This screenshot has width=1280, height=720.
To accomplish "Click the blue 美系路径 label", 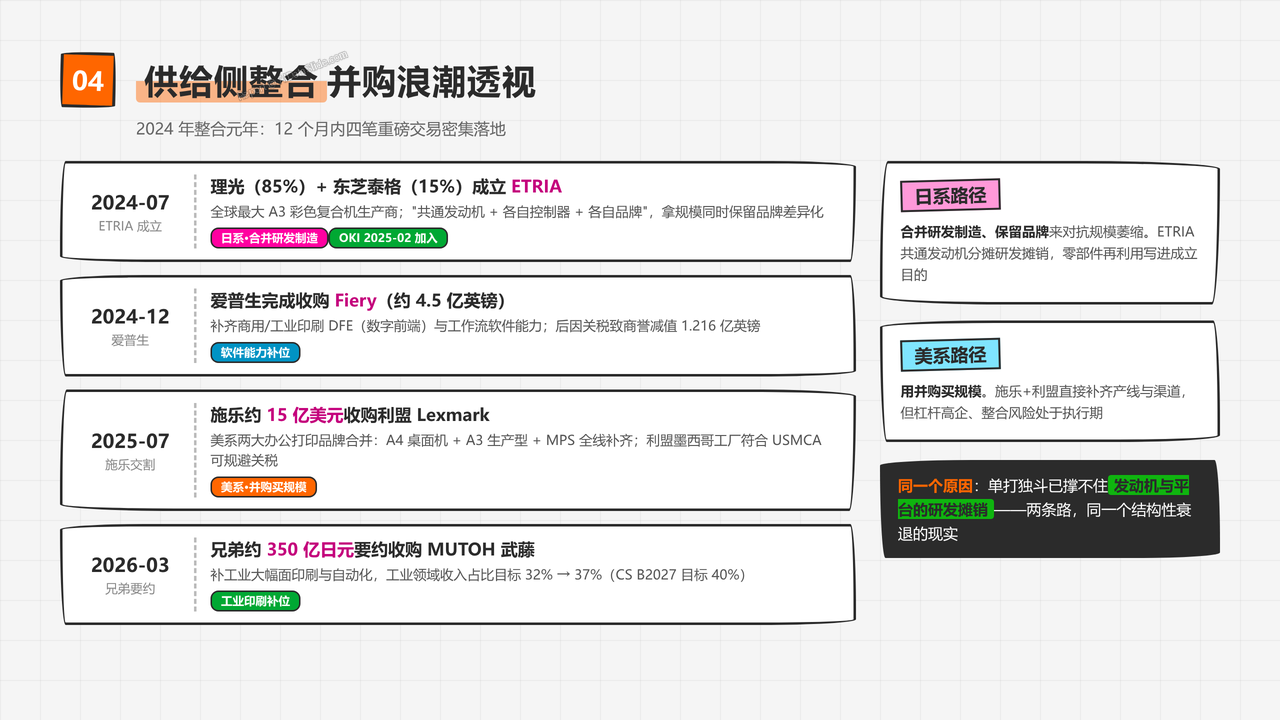I will coord(950,354).
